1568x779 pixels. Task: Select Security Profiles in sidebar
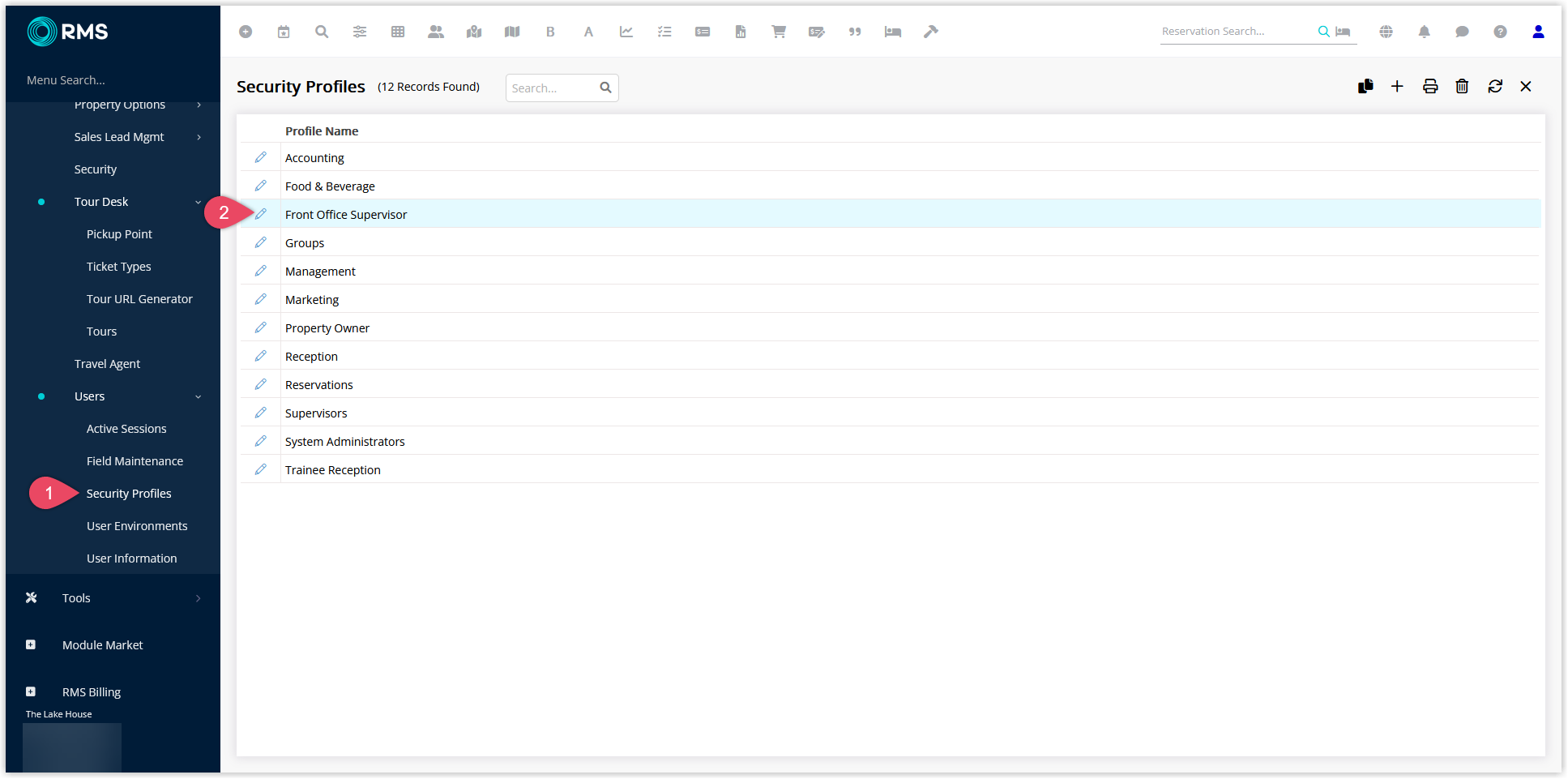[129, 494]
